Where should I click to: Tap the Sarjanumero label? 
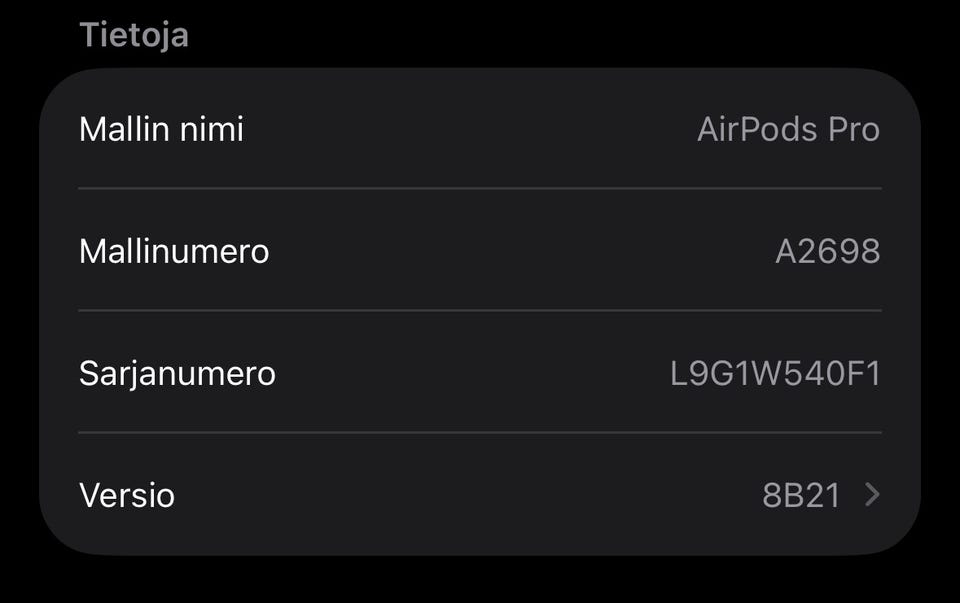tap(177, 373)
